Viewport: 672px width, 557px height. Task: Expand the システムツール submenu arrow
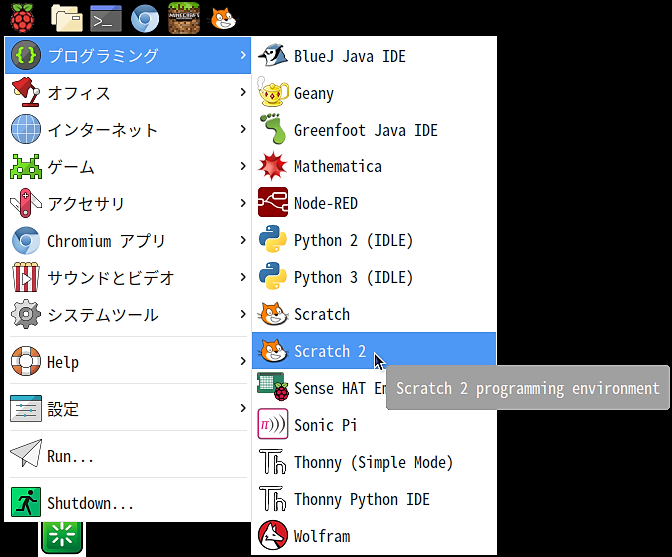click(x=243, y=314)
